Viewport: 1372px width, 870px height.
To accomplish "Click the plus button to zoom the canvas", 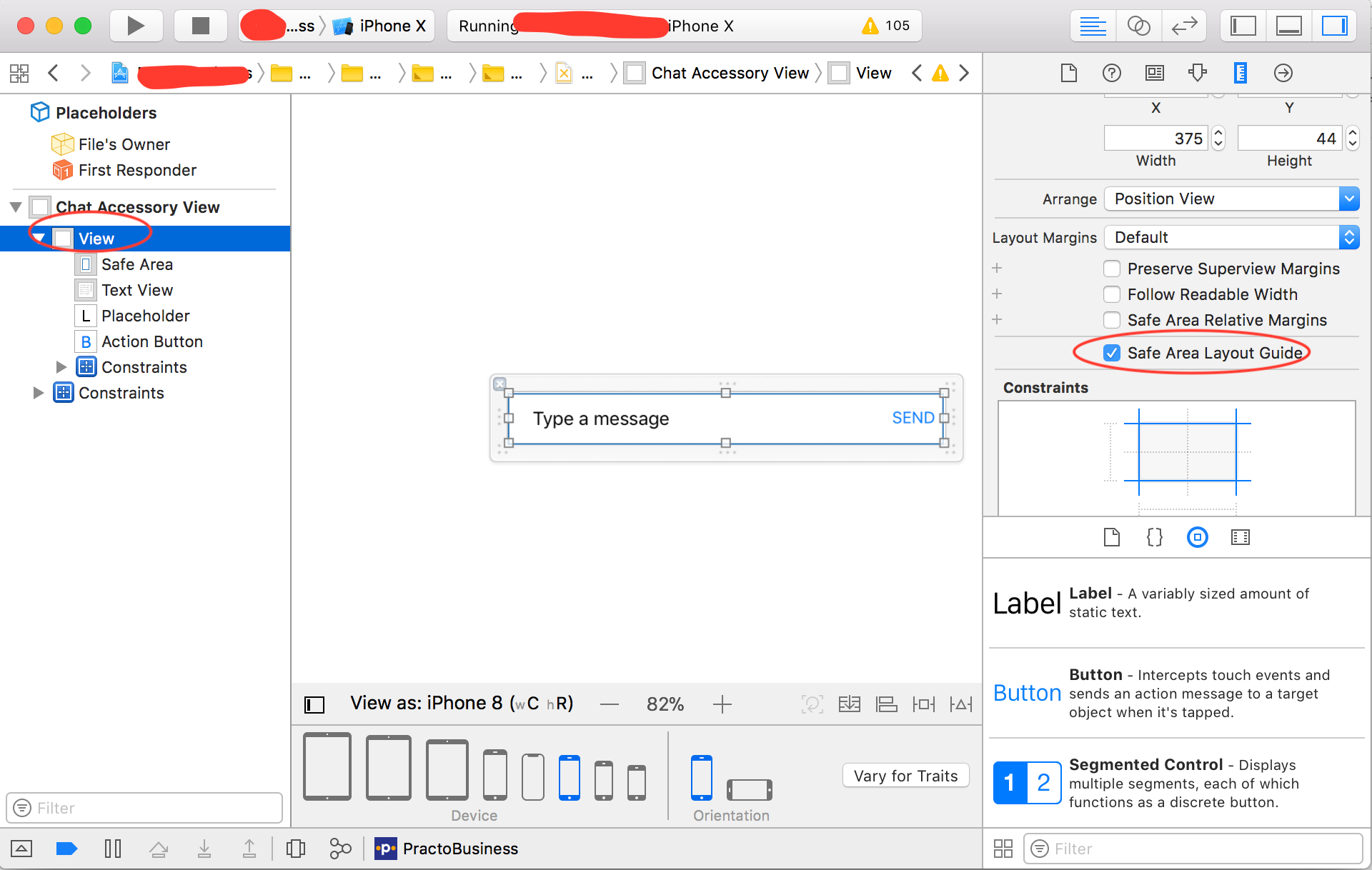I will tap(722, 704).
